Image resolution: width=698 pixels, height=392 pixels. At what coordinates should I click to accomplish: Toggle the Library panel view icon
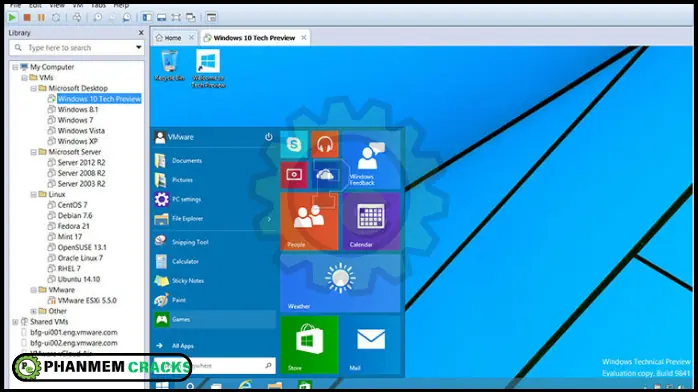pyautogui.click(x=147, y=17)
